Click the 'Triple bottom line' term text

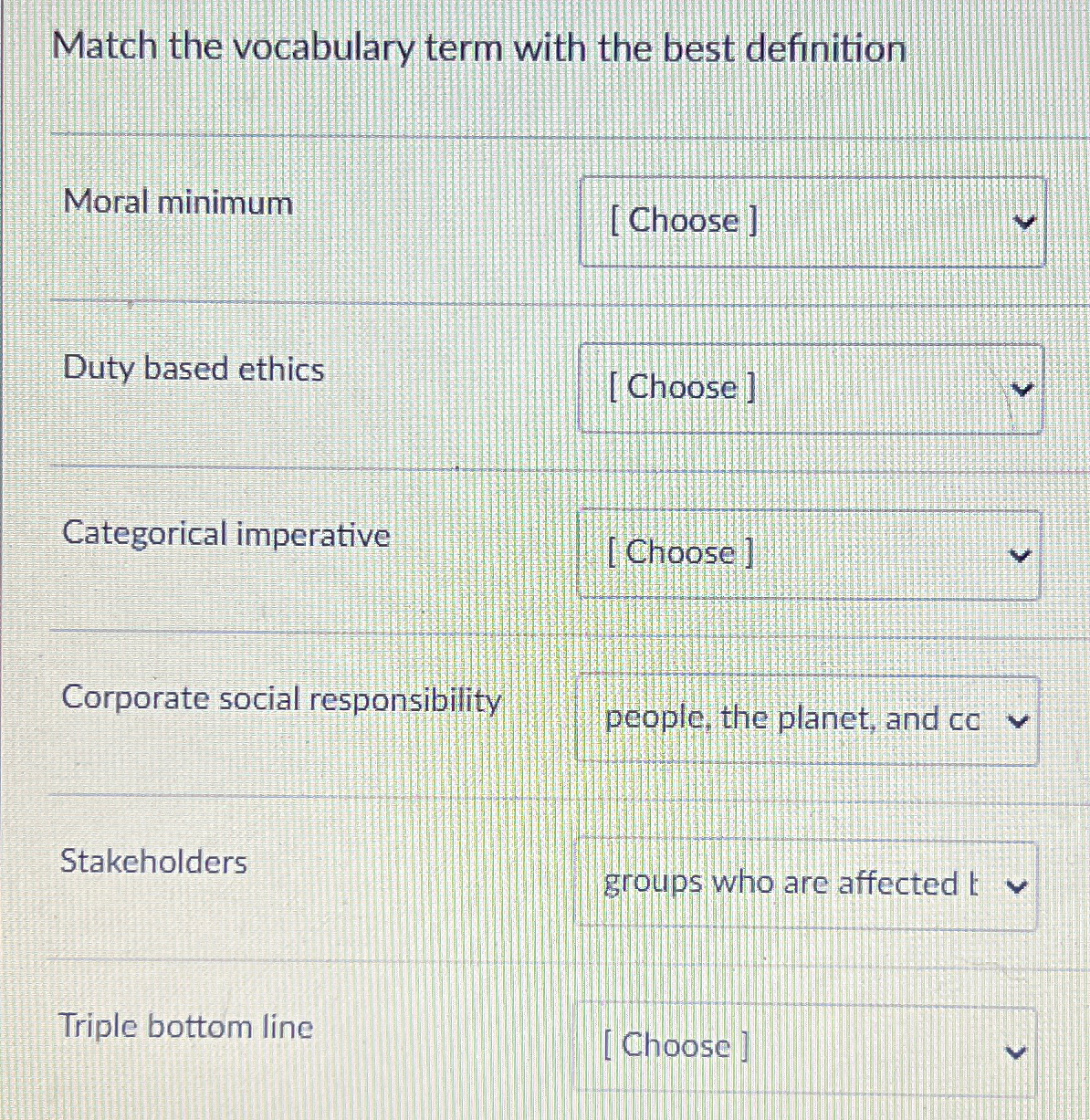coord(187,1026)
